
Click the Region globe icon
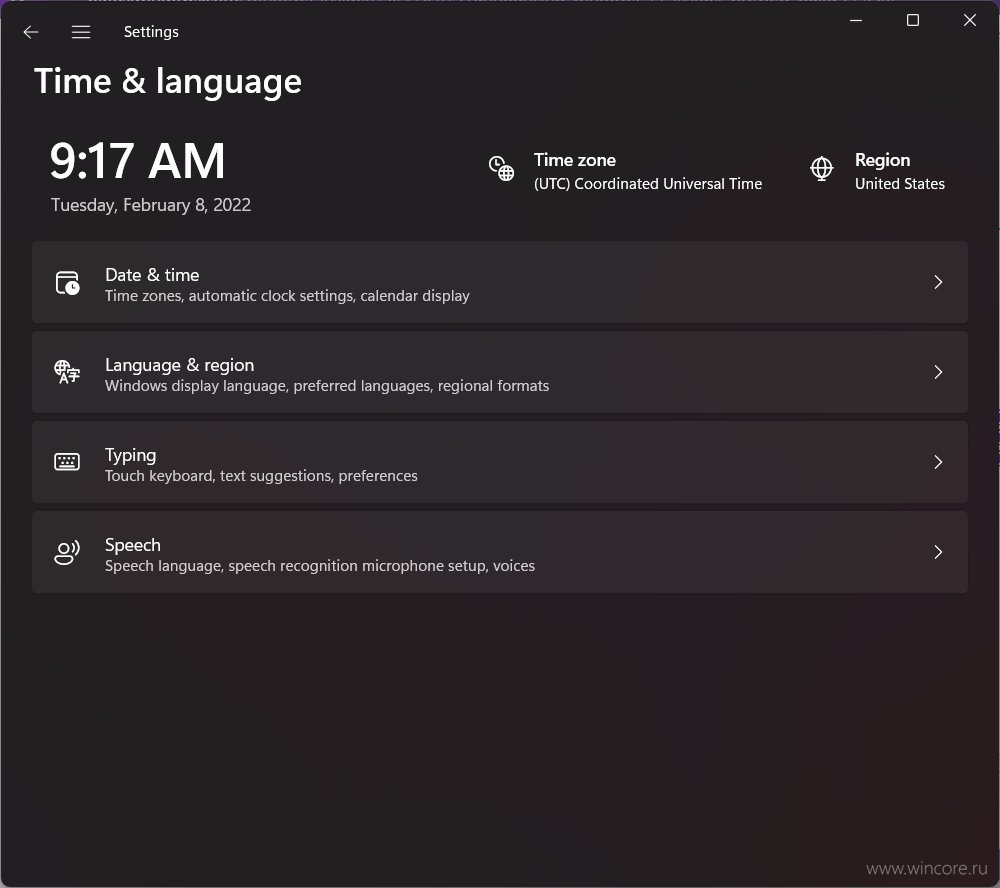(x=821, y=168)
